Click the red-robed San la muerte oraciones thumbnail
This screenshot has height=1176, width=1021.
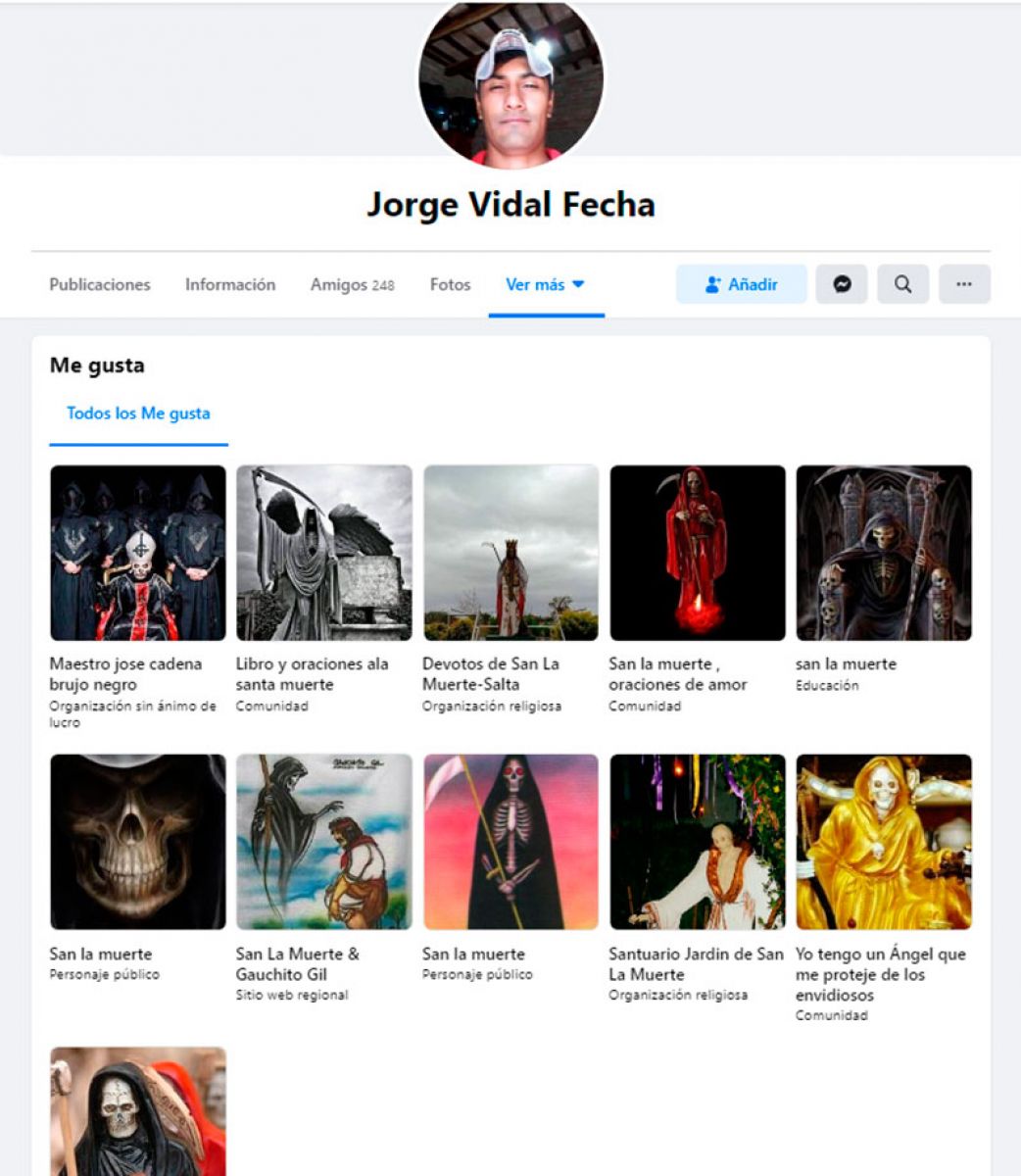(698, 553)
